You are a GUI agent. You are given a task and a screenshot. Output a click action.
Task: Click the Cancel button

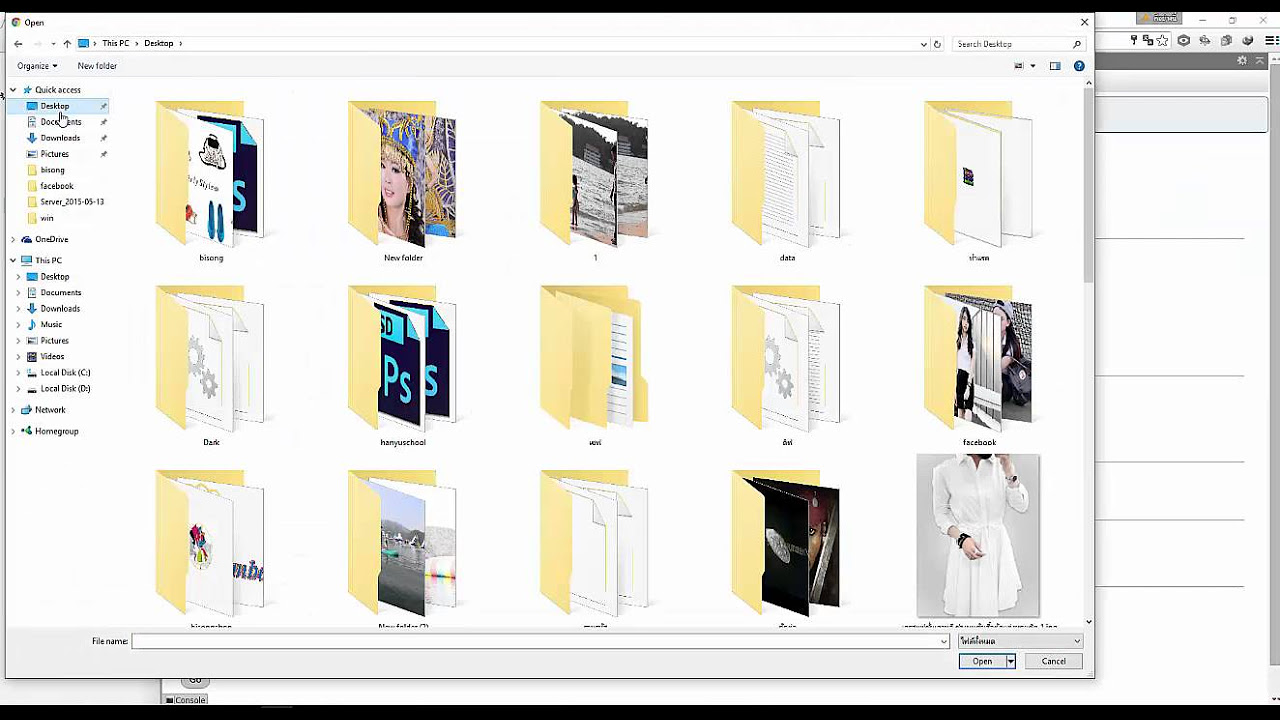pos(1053,661)
